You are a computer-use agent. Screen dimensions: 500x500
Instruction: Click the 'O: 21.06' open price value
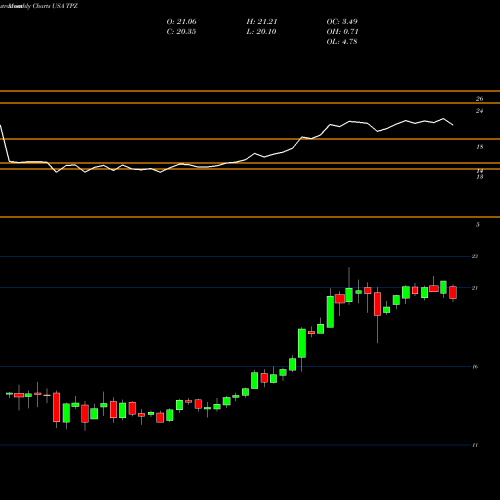tap(181, 22)
